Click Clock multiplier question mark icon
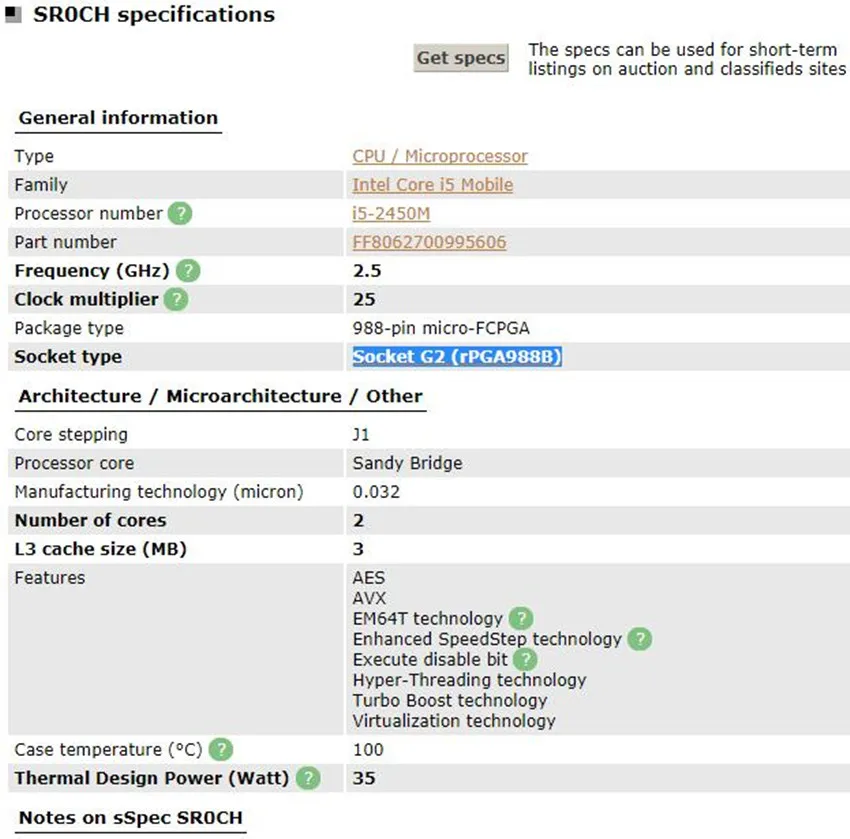The image size is (850, 839). click(x=176, y=299)
